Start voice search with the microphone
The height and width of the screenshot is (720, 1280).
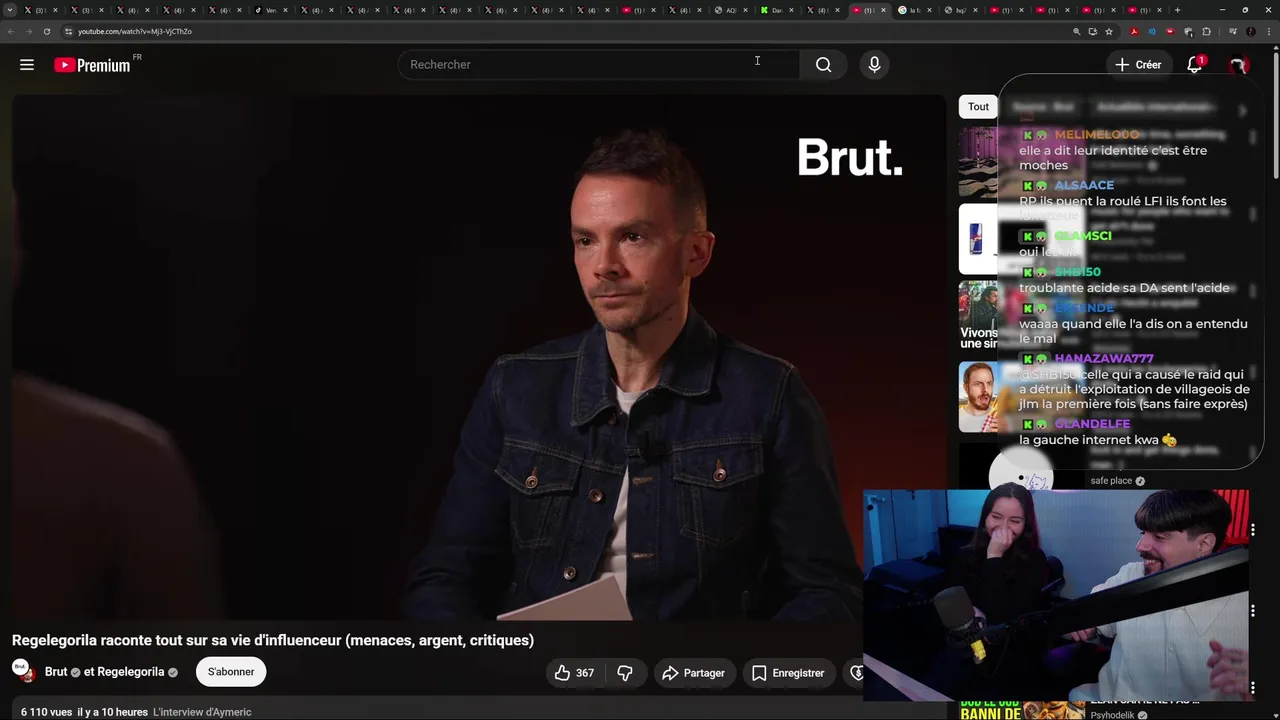(x=874, y=65)
